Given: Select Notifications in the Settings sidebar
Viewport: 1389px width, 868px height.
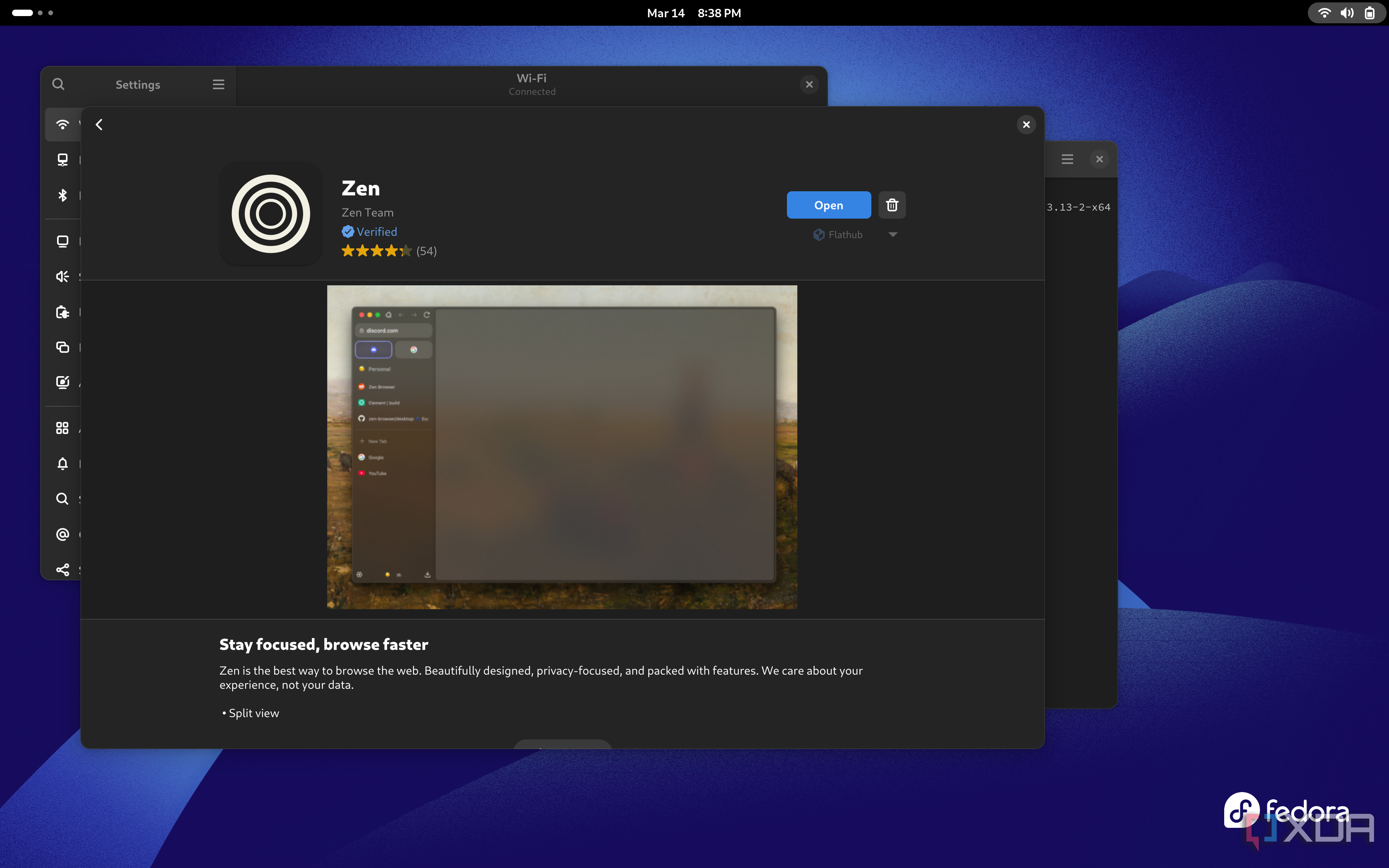Looking at the screenshot, I should [63, 463].
